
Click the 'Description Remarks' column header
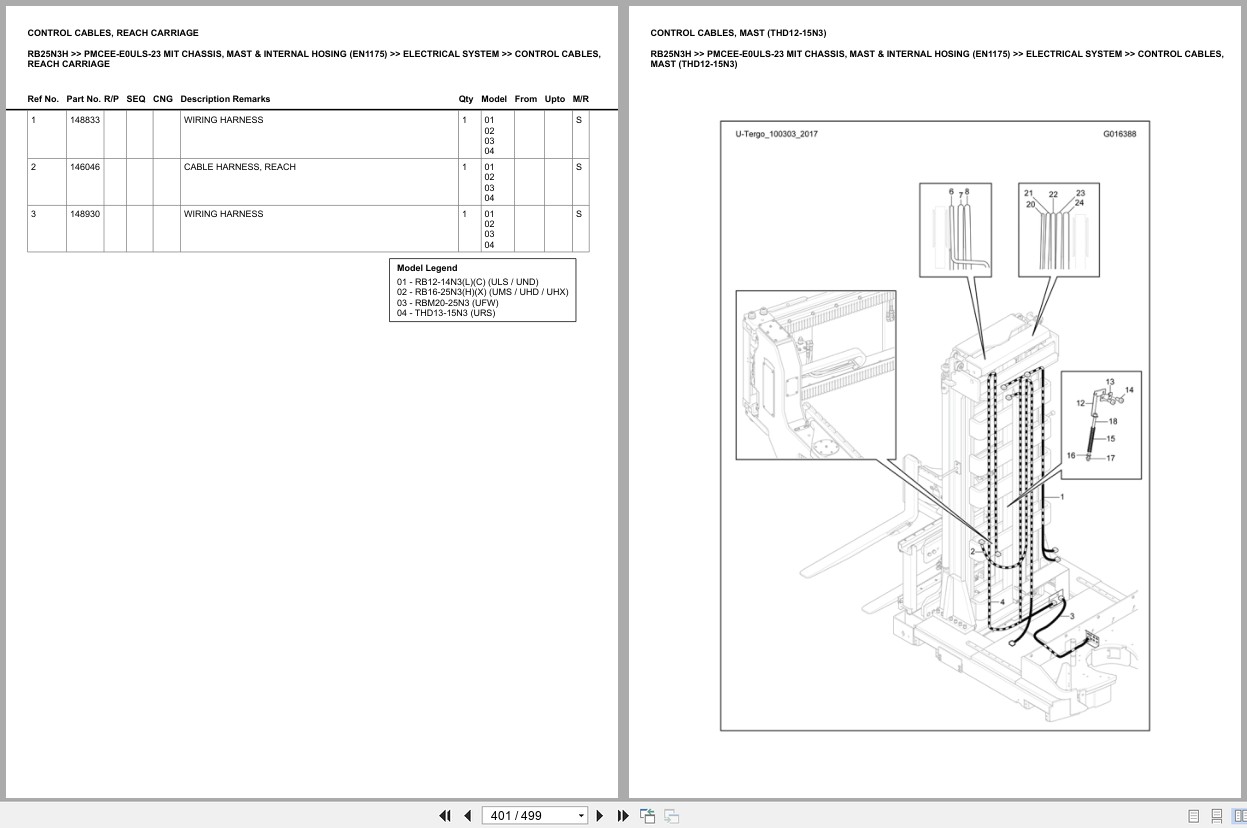pos(225,99)
